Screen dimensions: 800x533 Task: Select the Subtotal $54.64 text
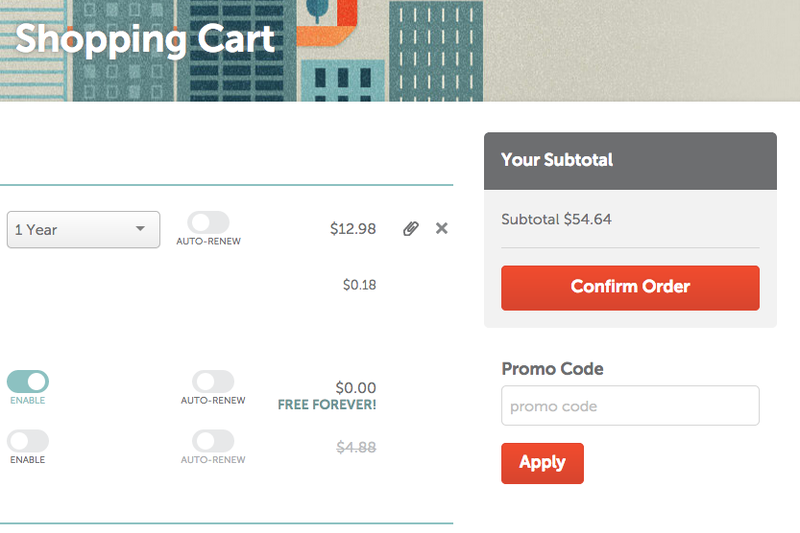pyautogui.click(x=556, y=219)
